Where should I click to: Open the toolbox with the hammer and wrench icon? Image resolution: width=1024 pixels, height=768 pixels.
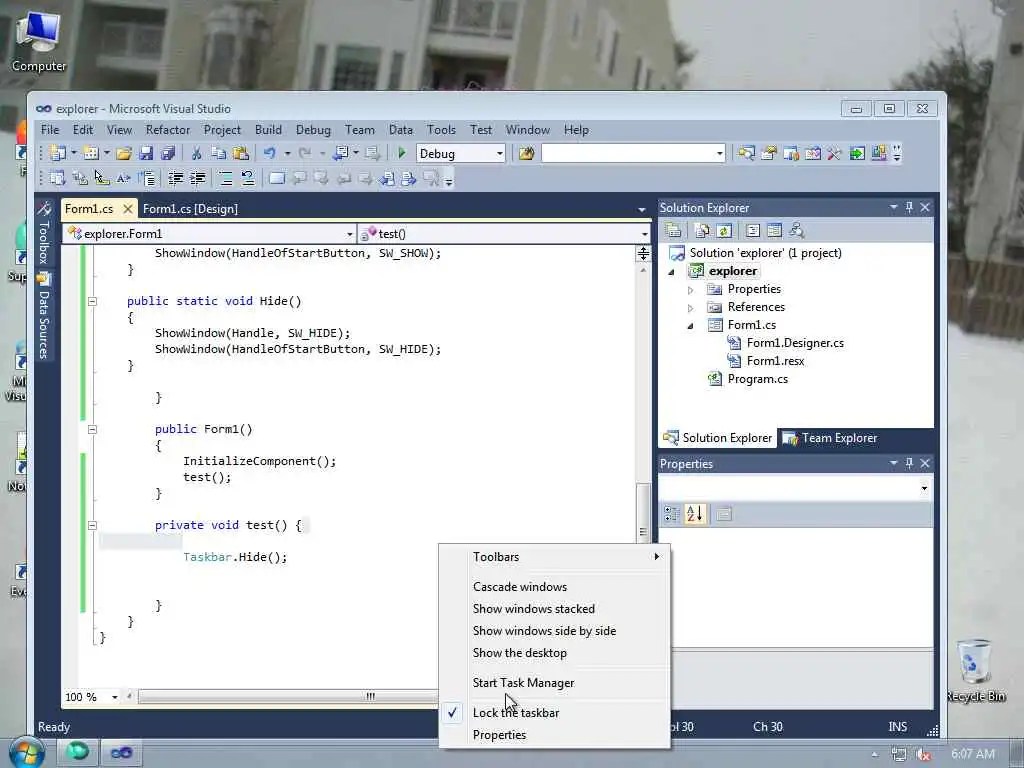834,153
